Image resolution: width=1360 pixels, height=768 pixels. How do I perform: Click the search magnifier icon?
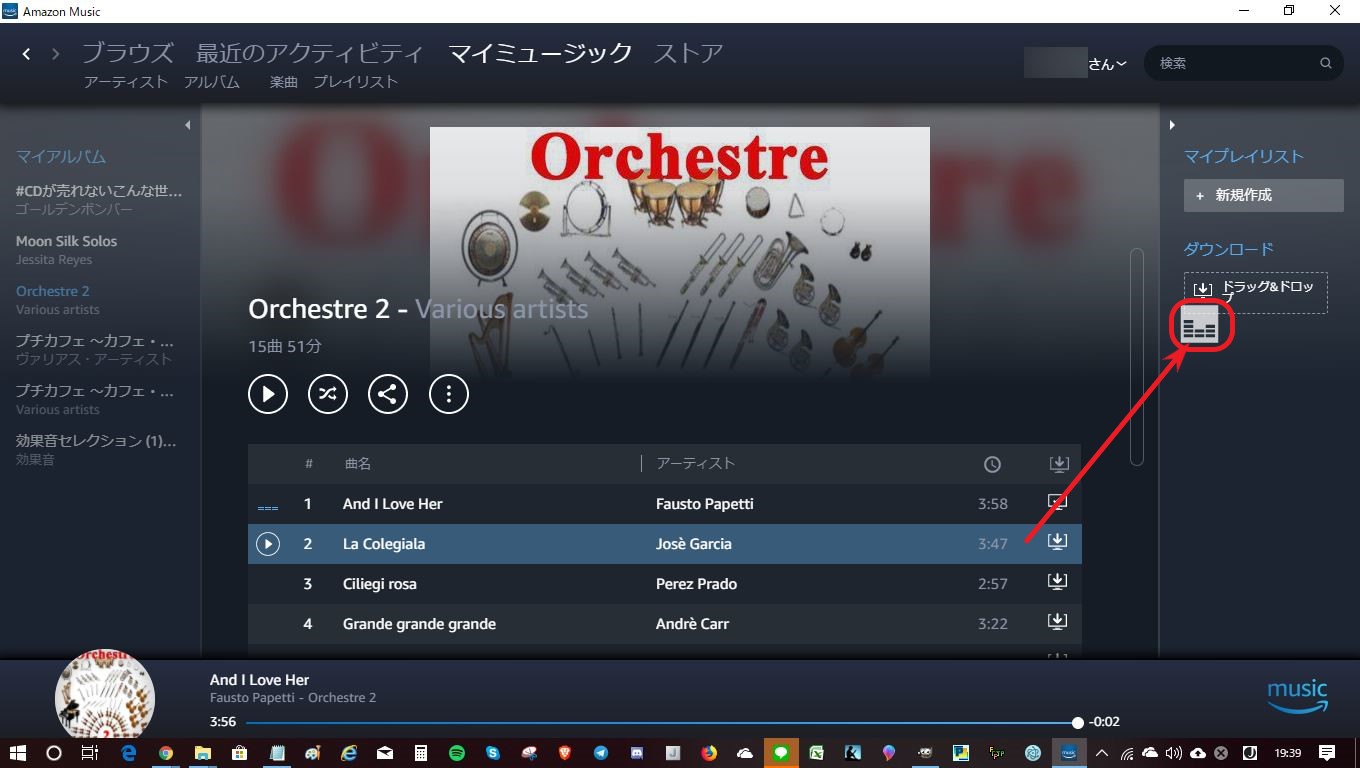click(1326, 63)
